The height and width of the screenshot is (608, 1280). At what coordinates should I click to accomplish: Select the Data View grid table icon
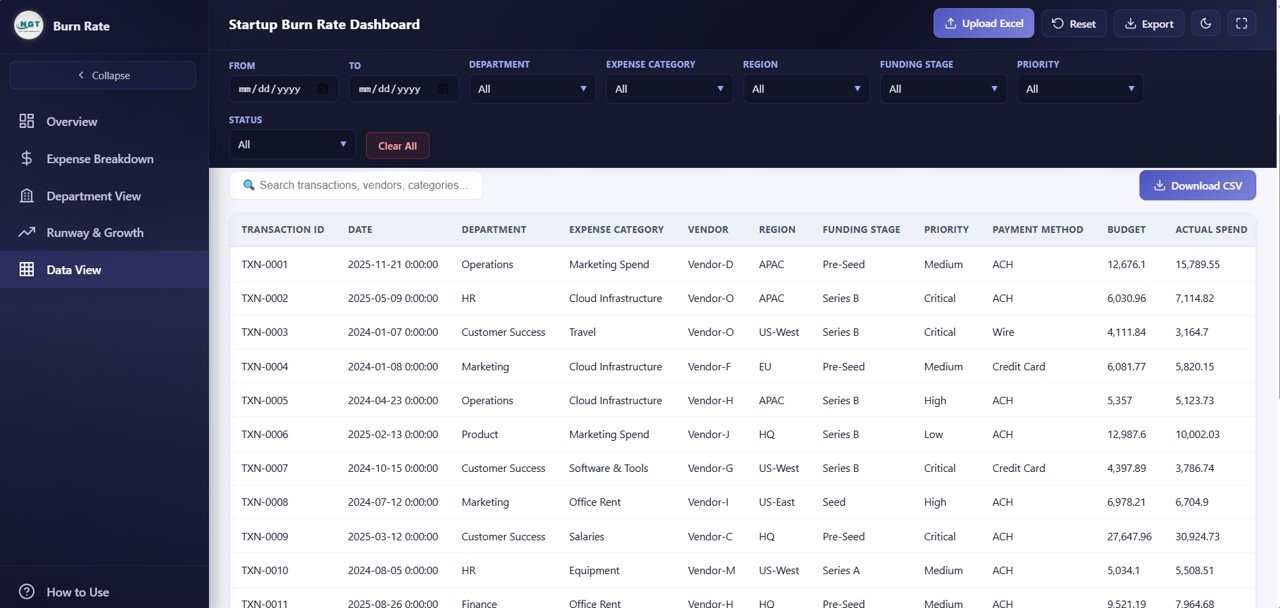point(27,269)
